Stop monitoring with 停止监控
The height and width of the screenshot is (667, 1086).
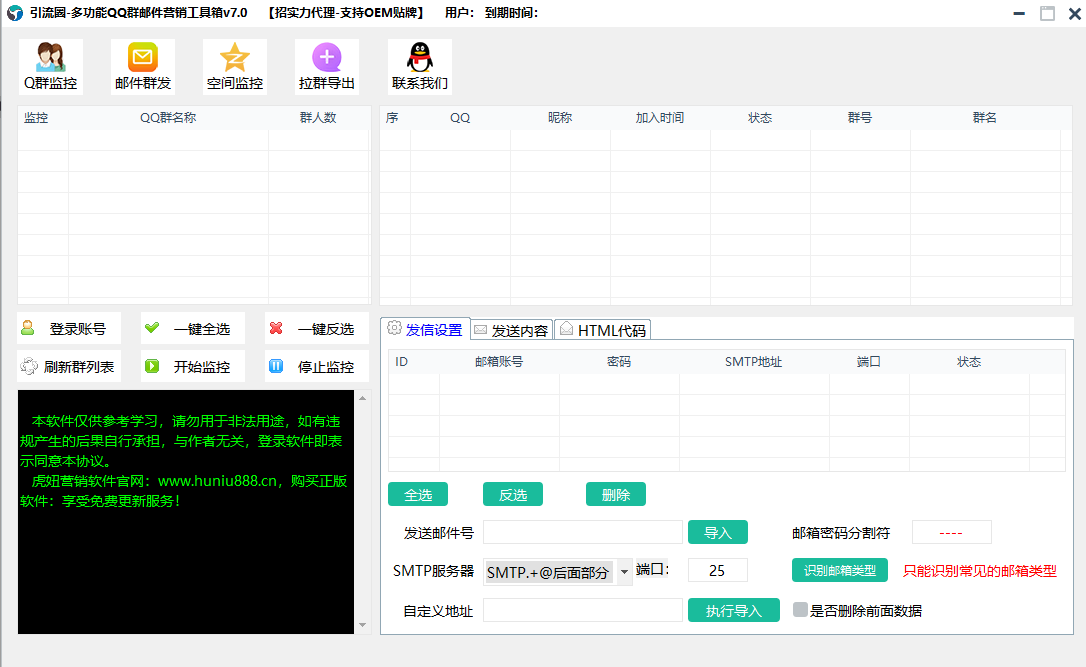coord(317,366)
